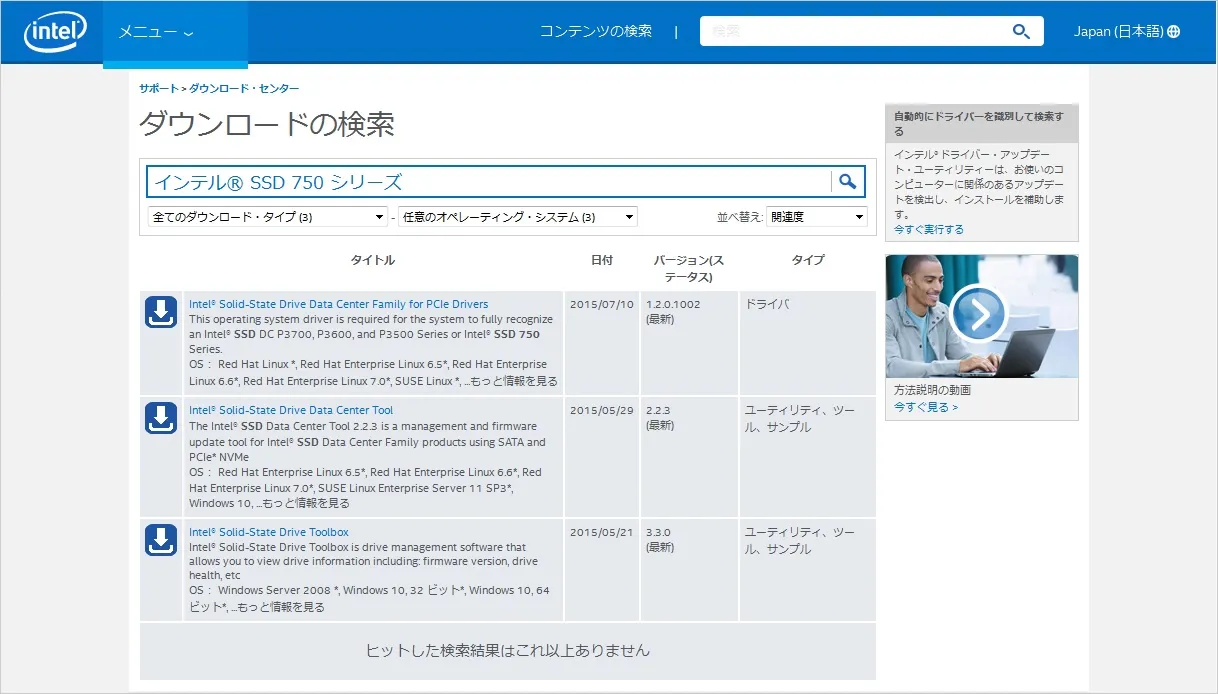Viewport: 1218px width, 694px height.
Task: Open the Japan (日本語) region selector
Action: (x=1127, y=31)
